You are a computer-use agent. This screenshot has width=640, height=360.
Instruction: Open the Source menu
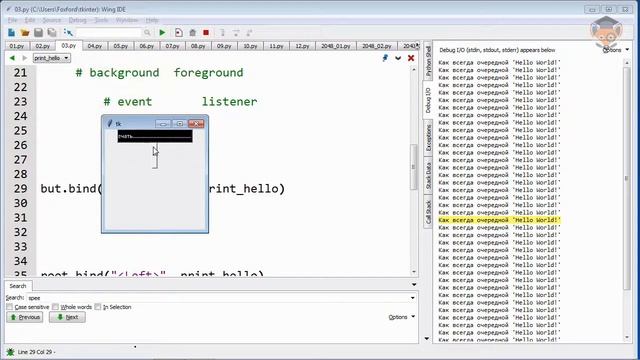(x=51, y=20)
